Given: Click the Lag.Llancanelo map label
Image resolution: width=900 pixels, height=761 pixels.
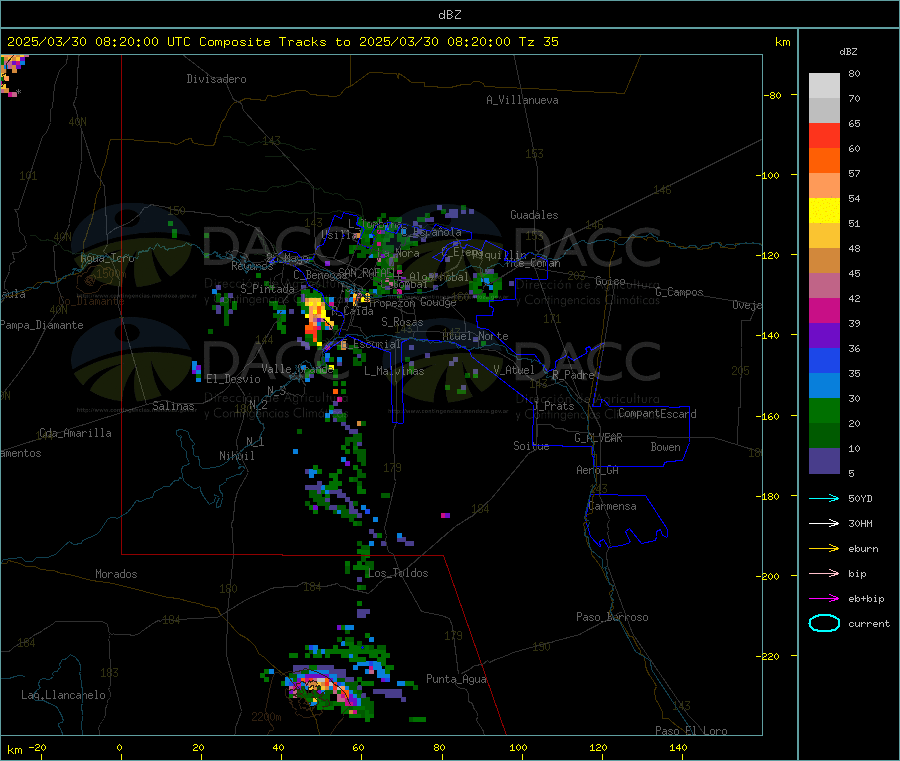Looking at the screenshot, I should coord(64,695).
